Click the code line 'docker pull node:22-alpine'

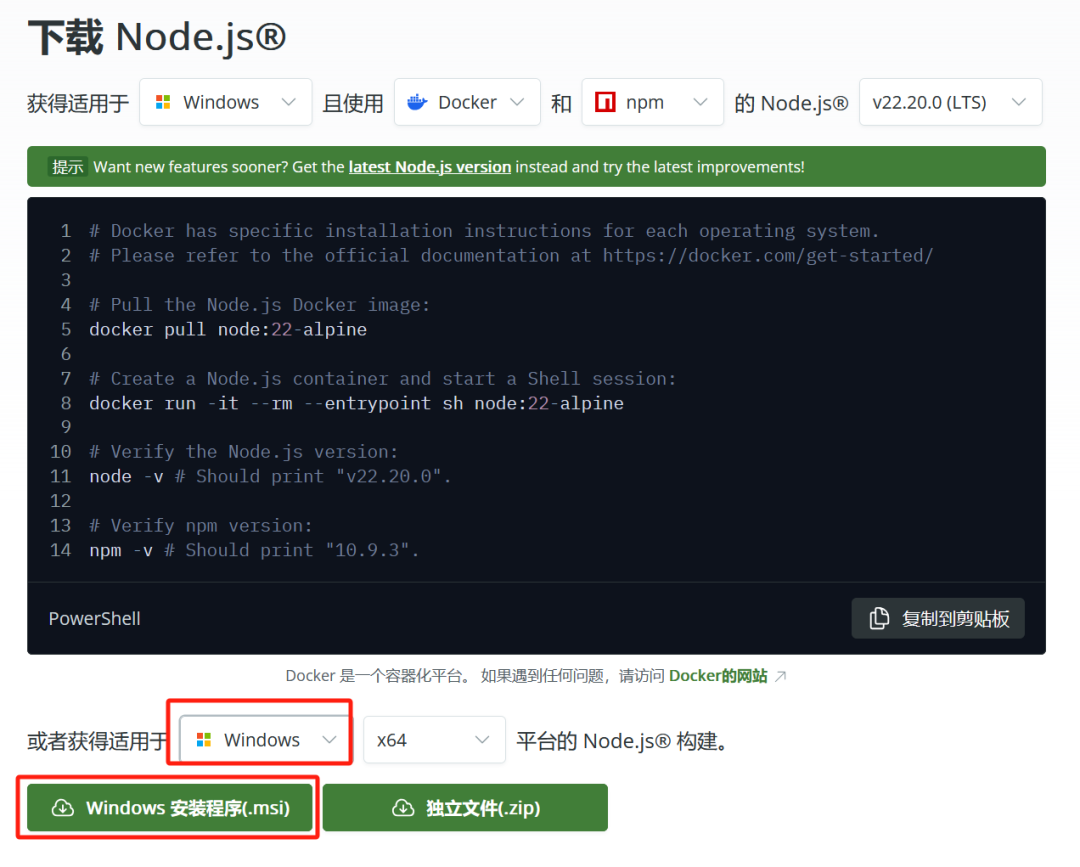tap(228, 329)
